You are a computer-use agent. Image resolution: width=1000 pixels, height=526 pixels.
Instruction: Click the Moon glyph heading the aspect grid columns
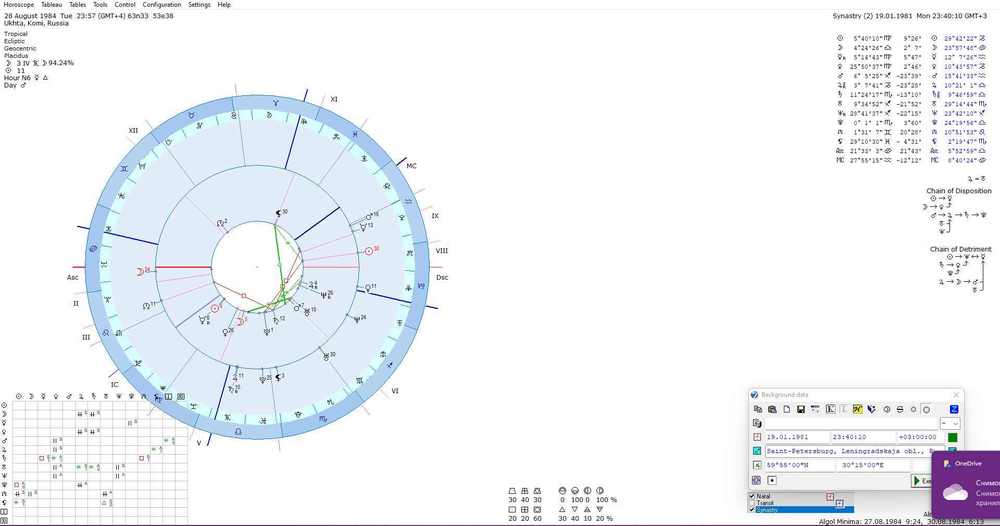point(31,396)
